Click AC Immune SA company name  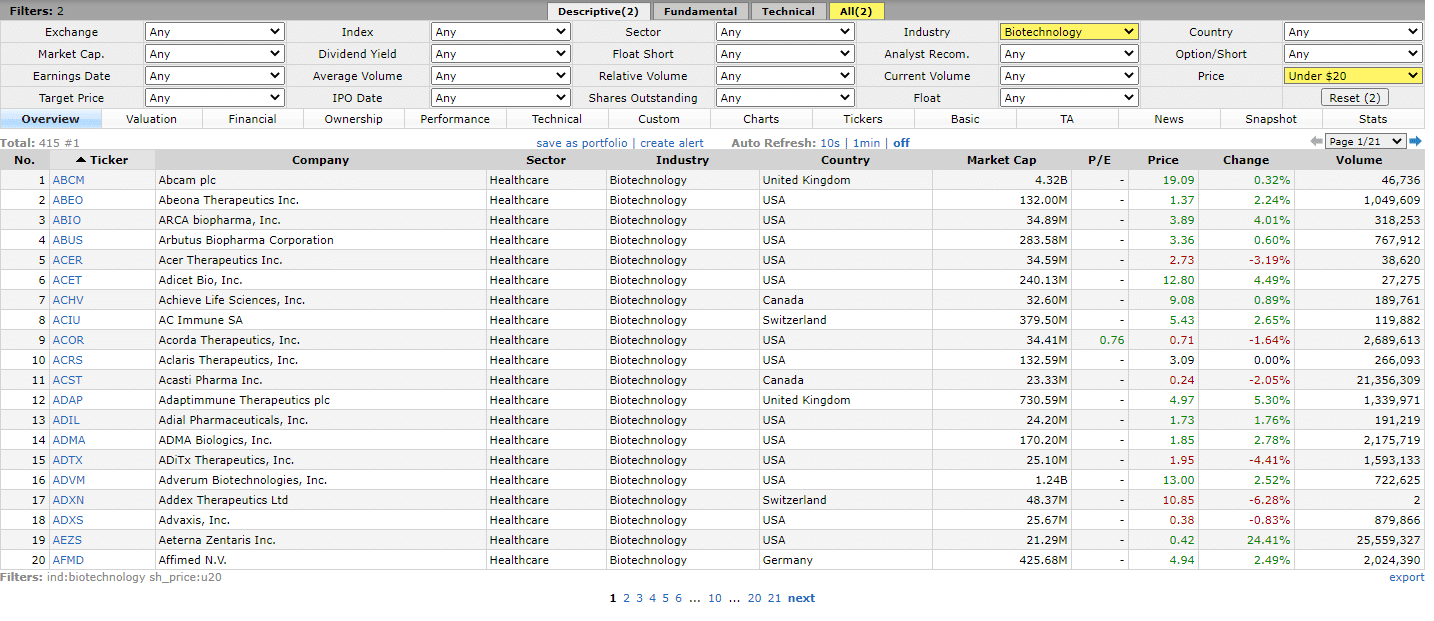(x=200, y=320)
